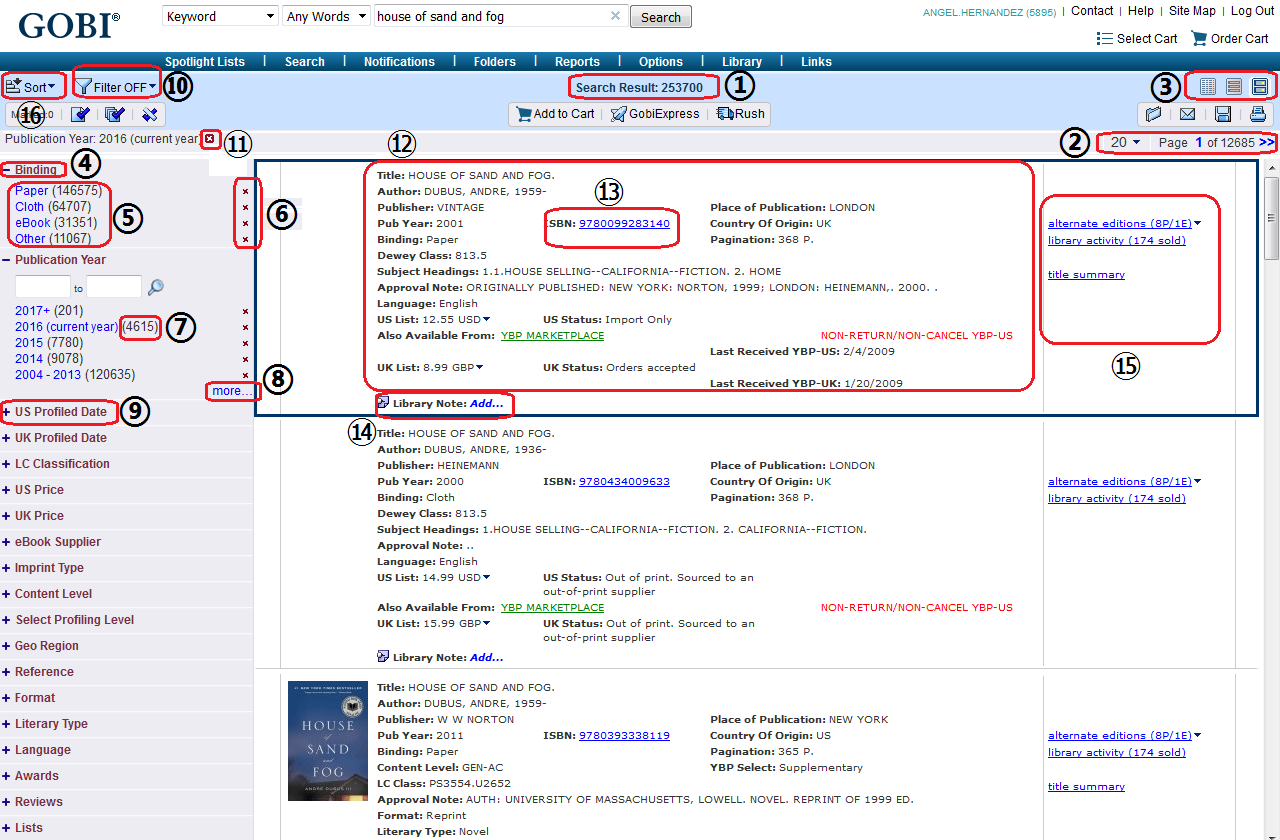Open the Notifications menu

[399, 61]
